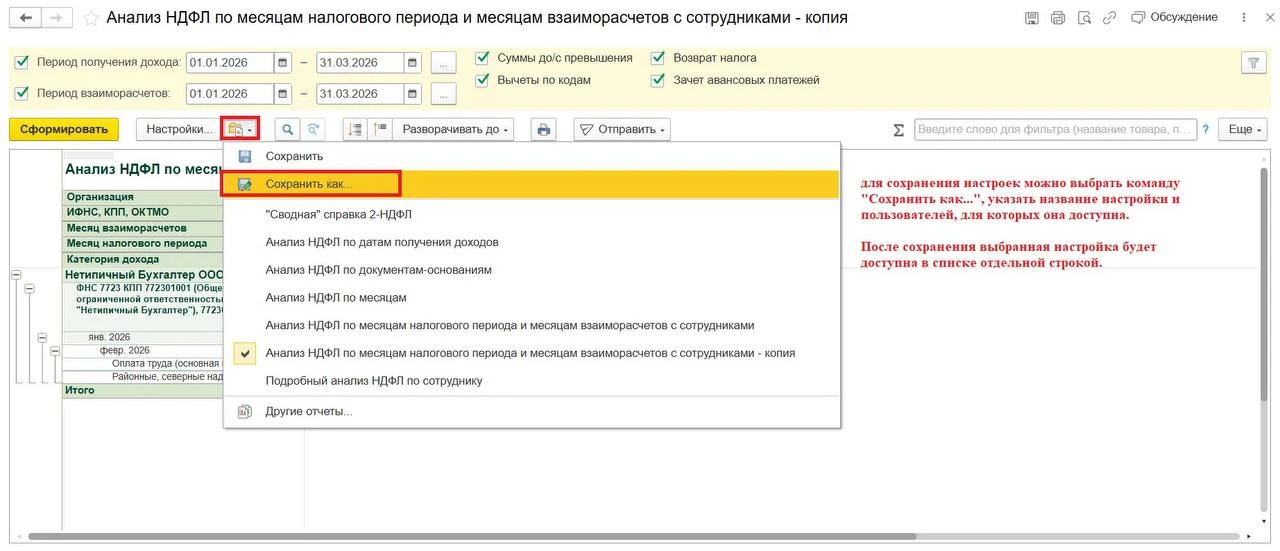1280x551 pixels.
Task: Toggle 'Период взаиморасчетов' checkbox
Action: click(22, 94)
